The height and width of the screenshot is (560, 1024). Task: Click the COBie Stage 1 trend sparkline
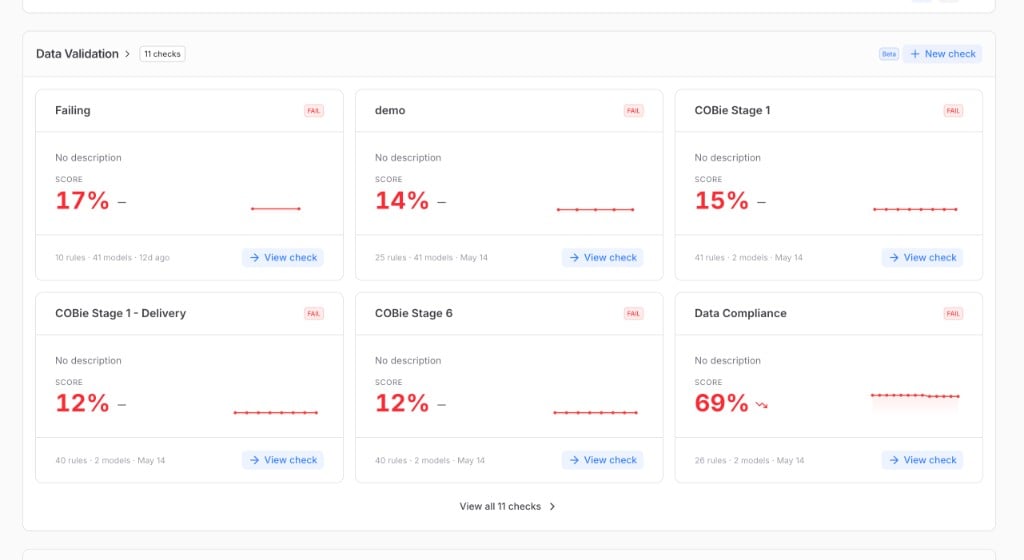click(915, 210)
